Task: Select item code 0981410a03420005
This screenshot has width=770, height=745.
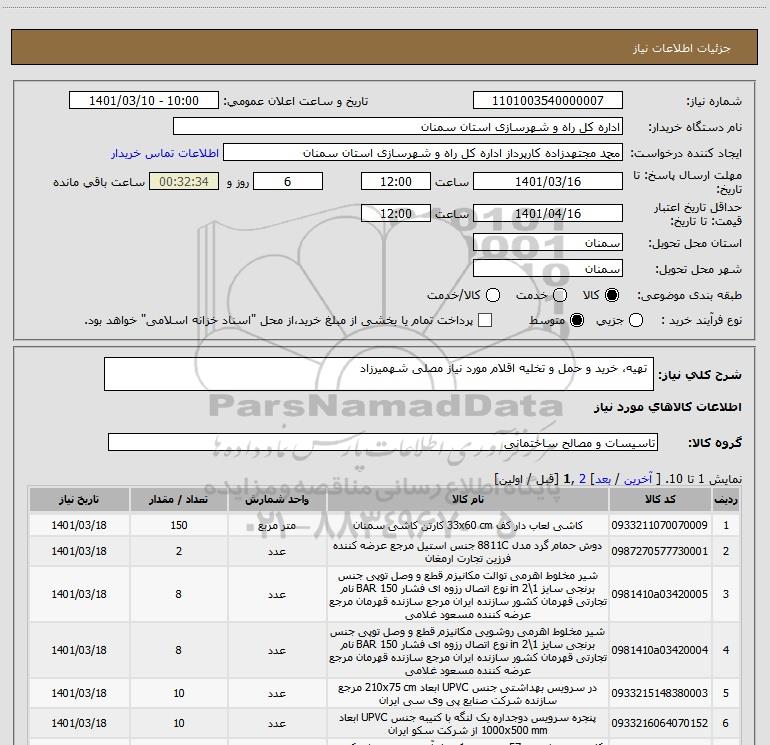Action: (x=660, y=594)
